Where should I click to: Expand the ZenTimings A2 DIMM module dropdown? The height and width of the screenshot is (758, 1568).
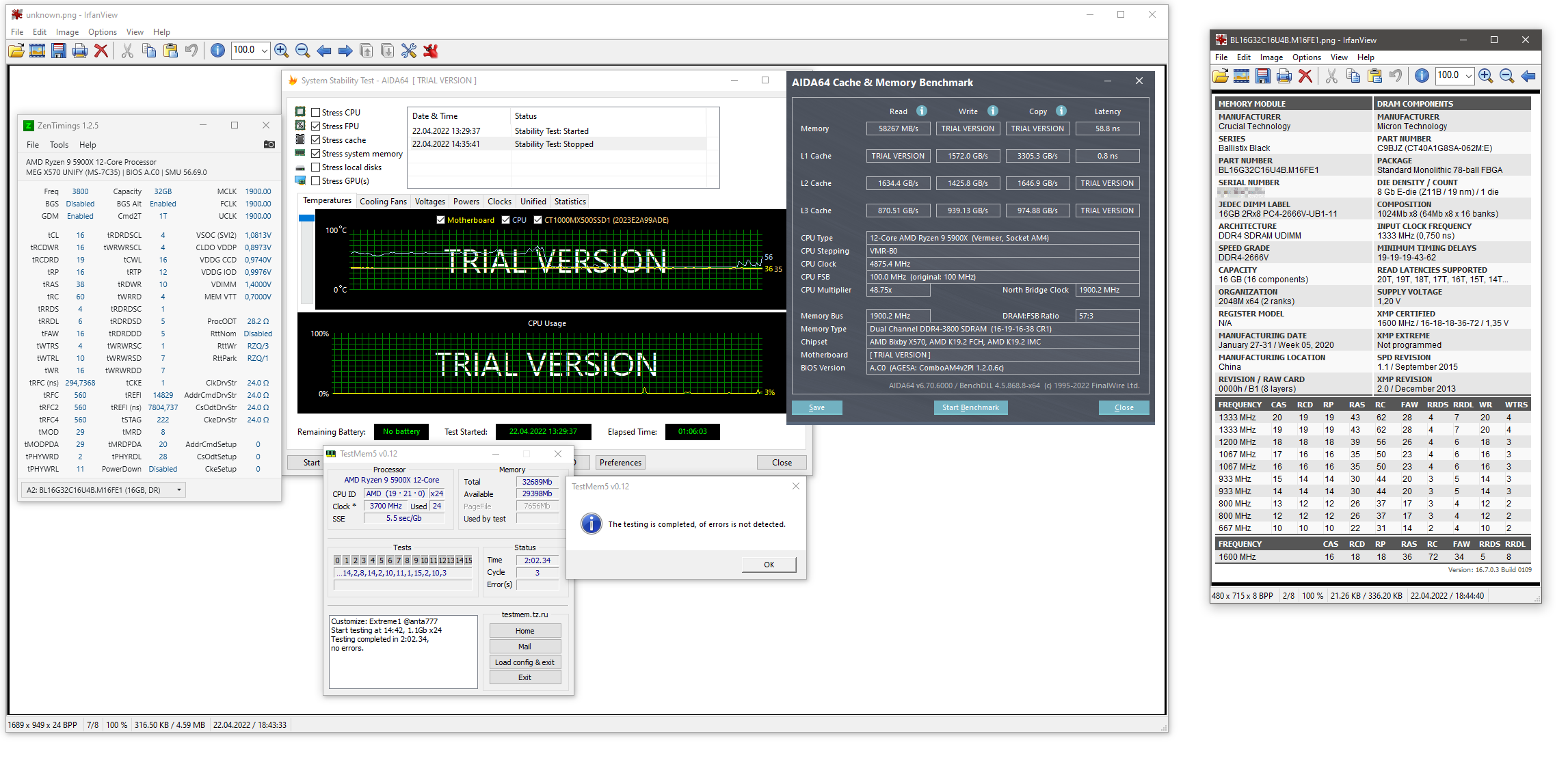point(179,490)
